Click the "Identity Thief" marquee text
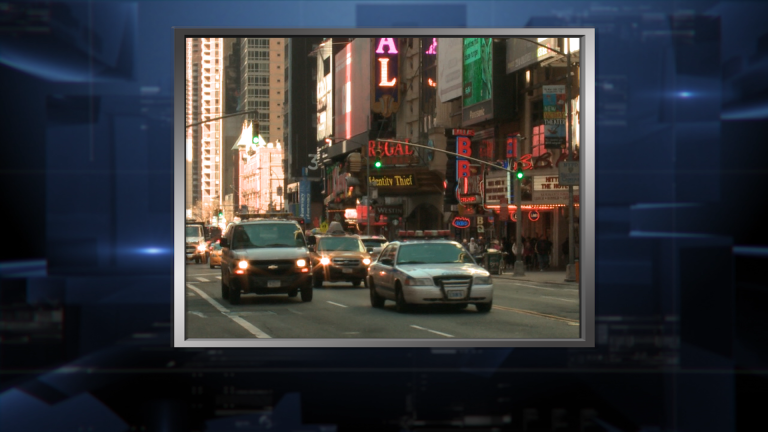This screenshot has height=432, width=768. [390, 181]
